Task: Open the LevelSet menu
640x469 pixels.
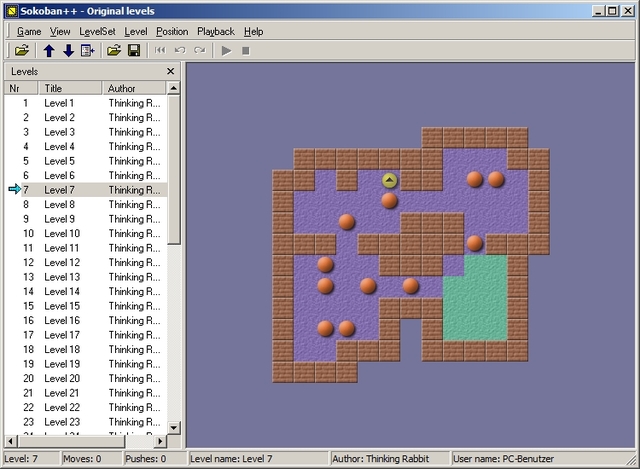Action: click(98, 31)
